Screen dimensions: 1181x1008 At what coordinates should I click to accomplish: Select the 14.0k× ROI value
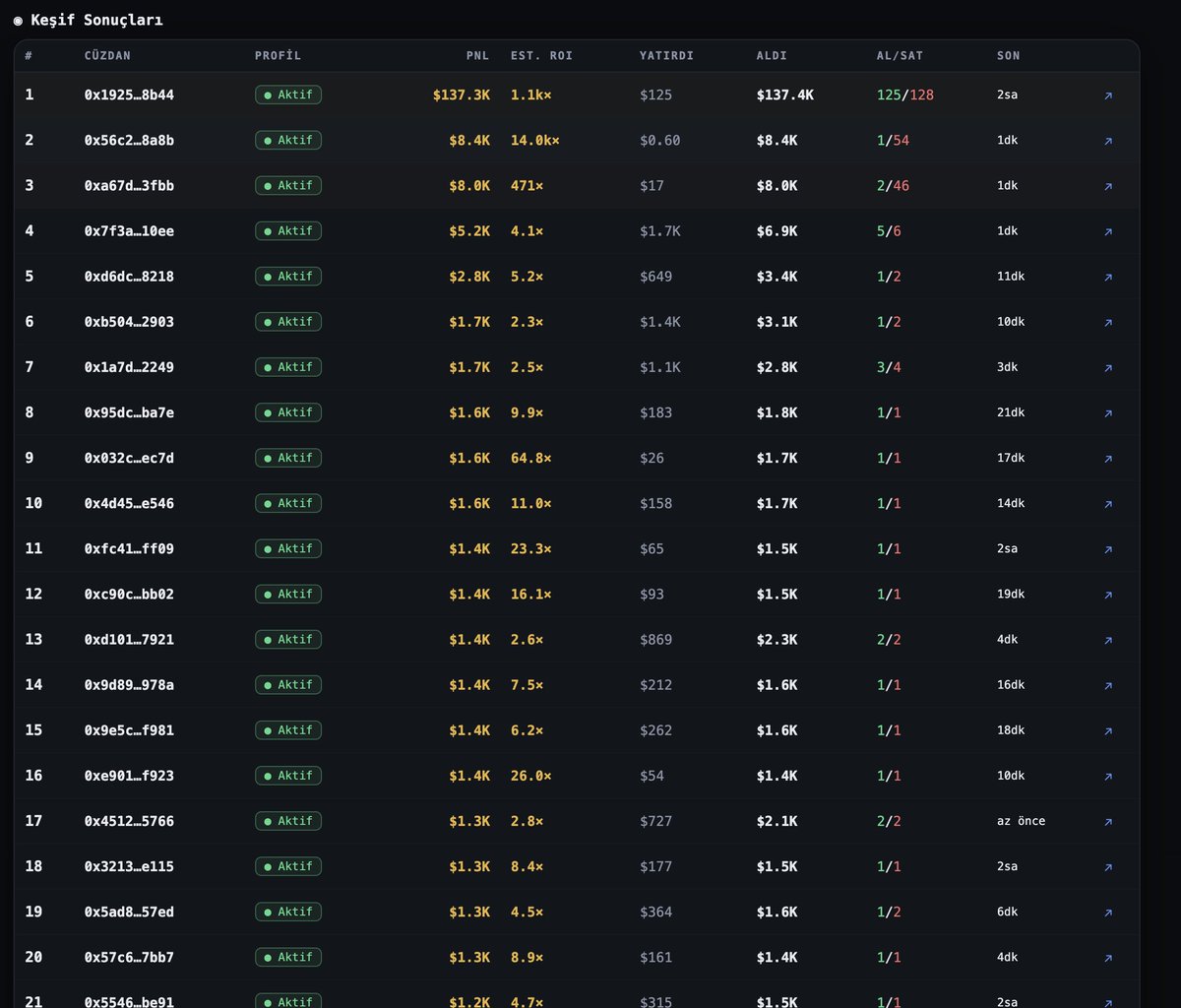[534, 141]
